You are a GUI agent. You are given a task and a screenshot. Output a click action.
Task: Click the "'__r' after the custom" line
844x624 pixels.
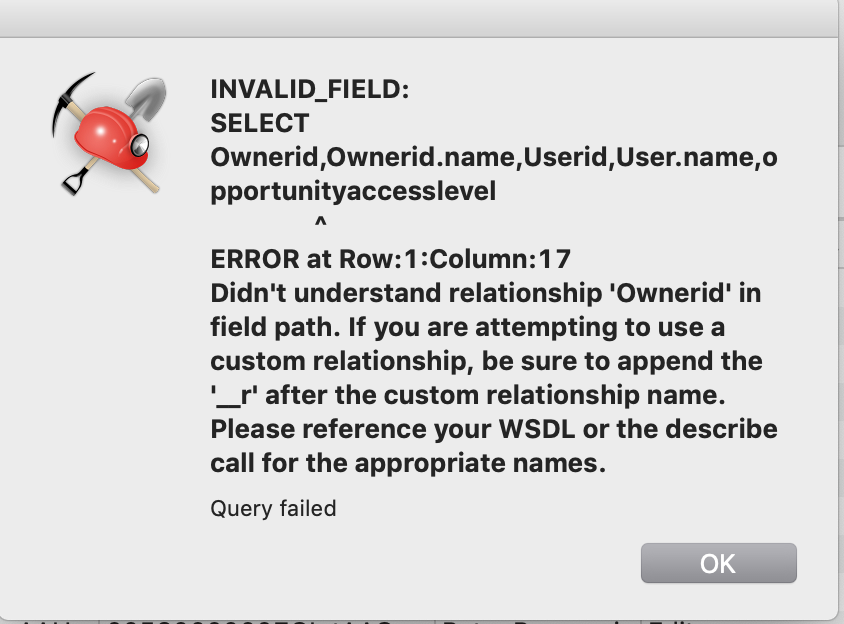pyautogui.click(x=467, y=396)
